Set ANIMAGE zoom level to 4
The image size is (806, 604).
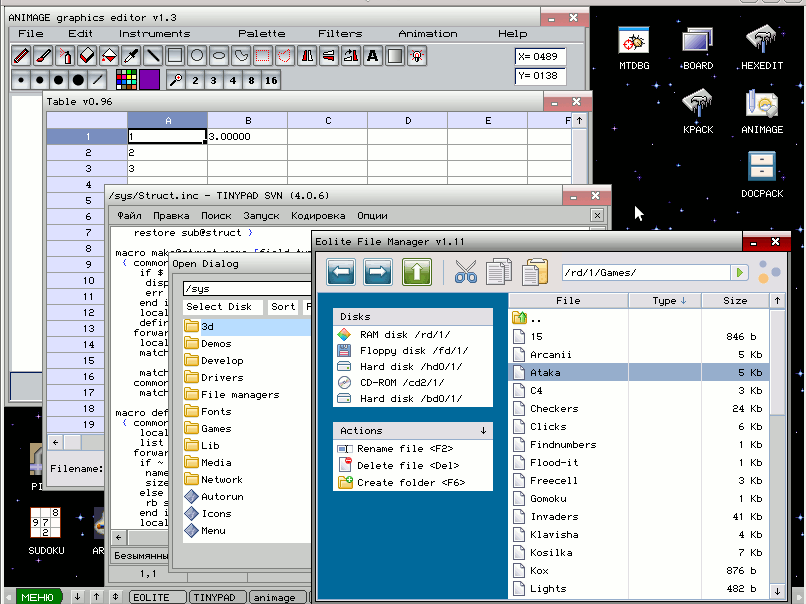pyautogui.click(x=233, y=80)
